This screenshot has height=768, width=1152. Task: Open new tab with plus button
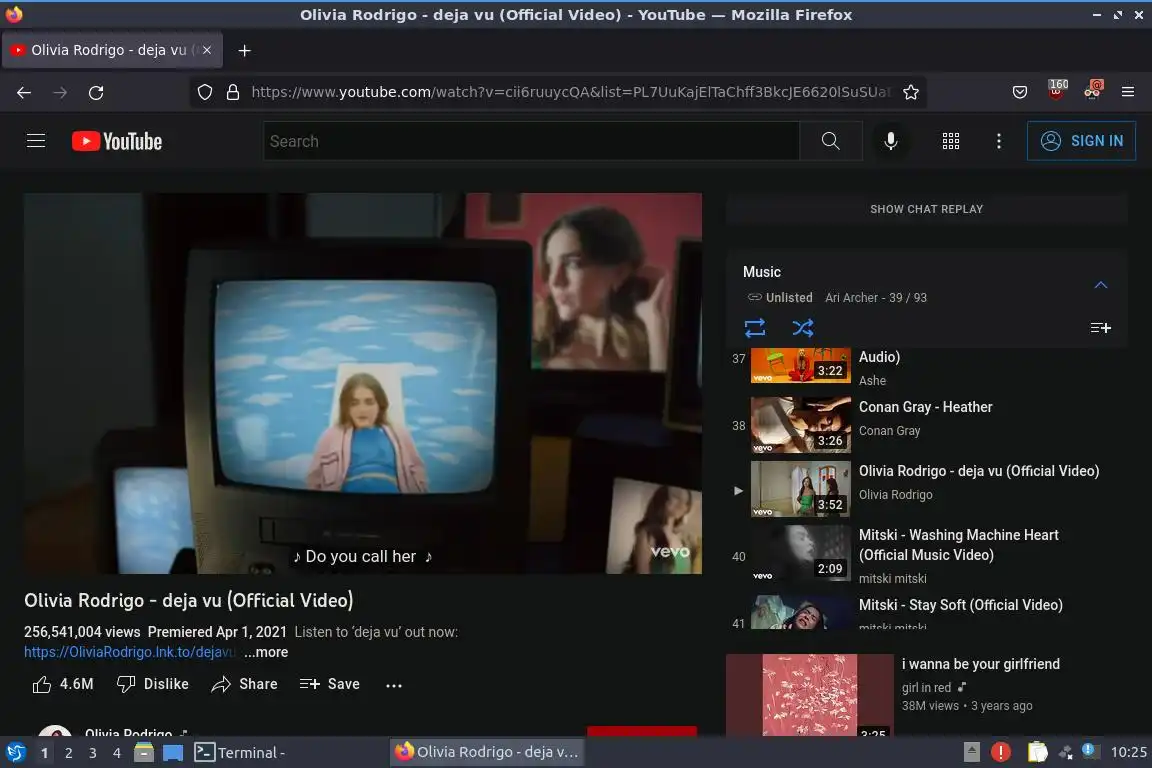[x=245, y=50]
